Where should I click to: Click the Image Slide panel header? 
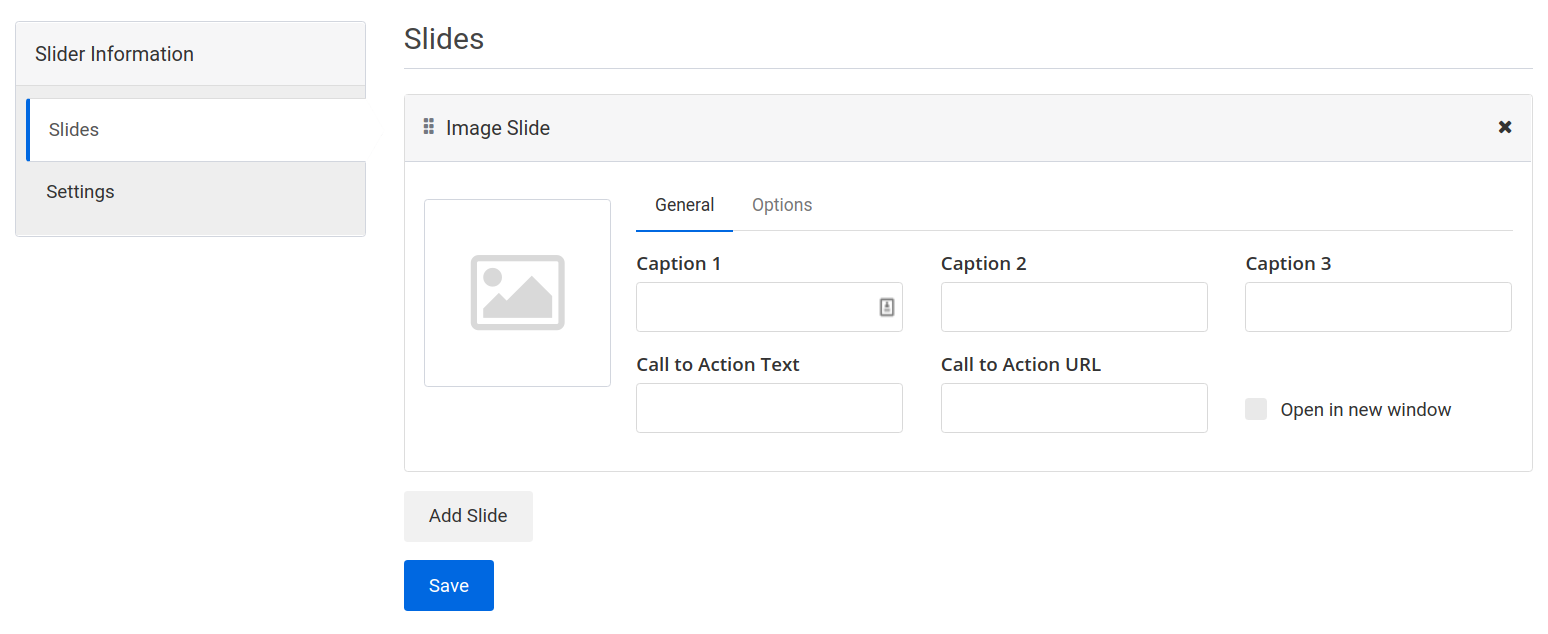pyautogui.click(x=900, y=127)
